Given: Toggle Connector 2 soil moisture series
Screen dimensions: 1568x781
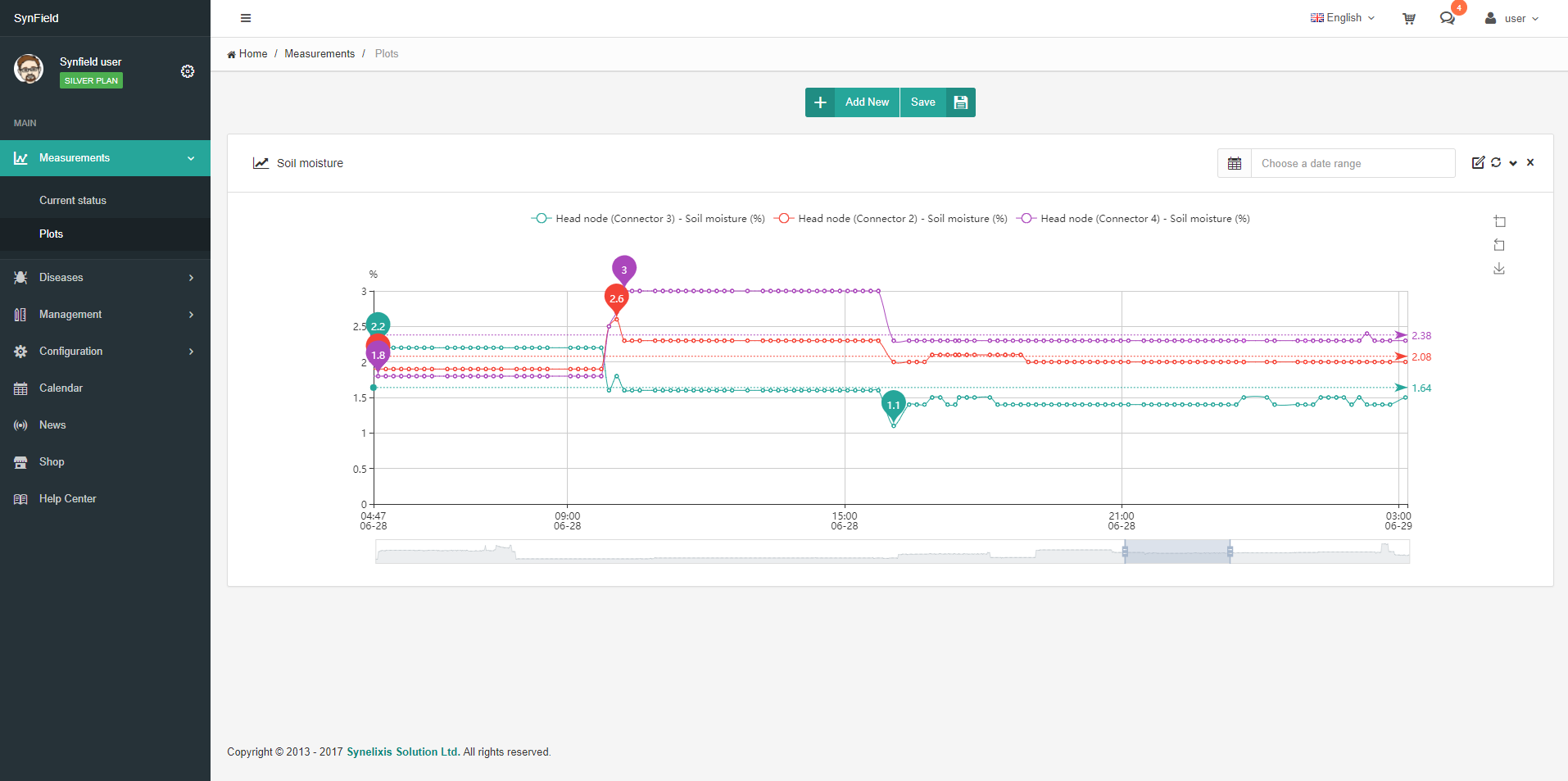Looking at the screenshot, I should pyautogui.click(x=890, y=219).
